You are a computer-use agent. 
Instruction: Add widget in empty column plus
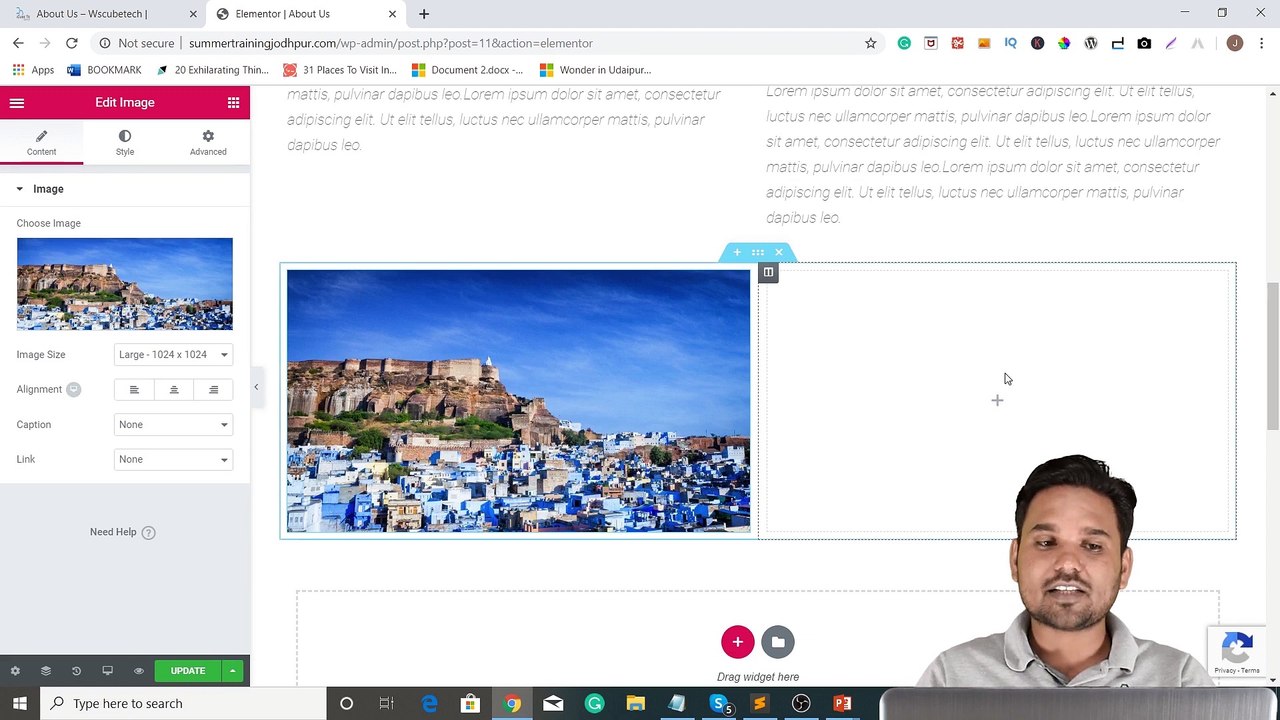click(x=997, y=401)
